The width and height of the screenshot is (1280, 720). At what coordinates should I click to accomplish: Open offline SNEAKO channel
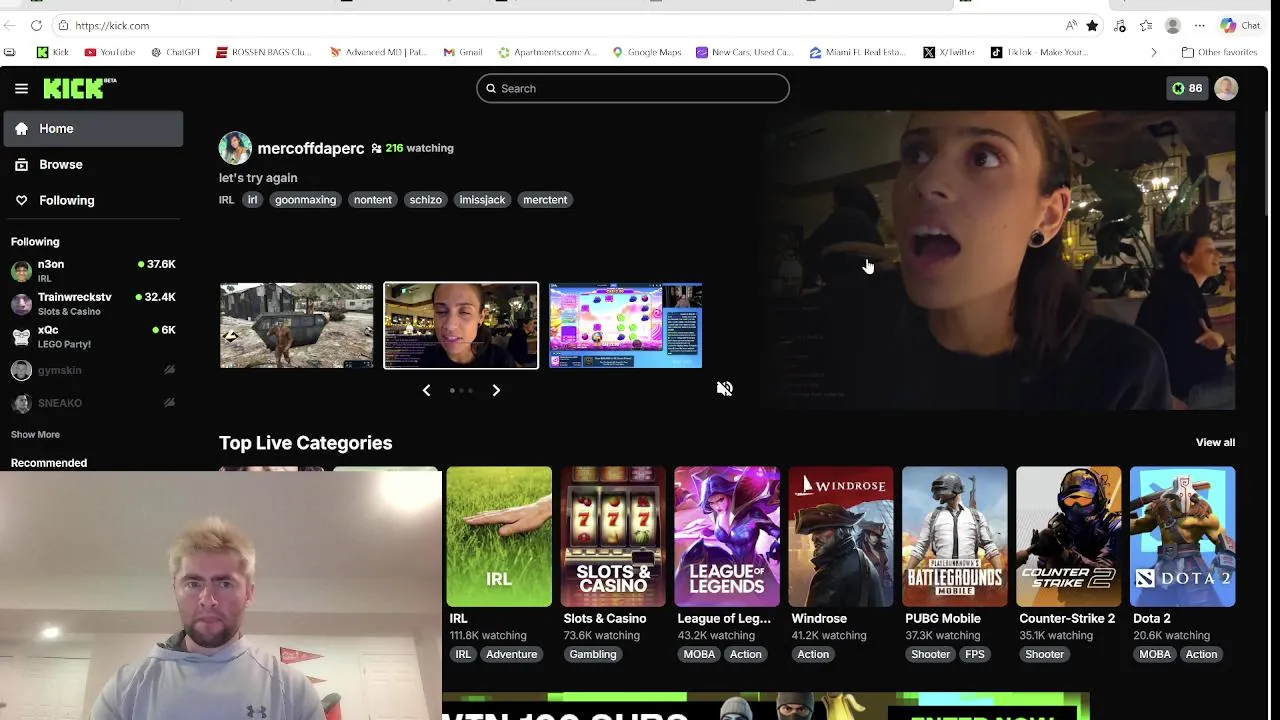tap(93, 403)
